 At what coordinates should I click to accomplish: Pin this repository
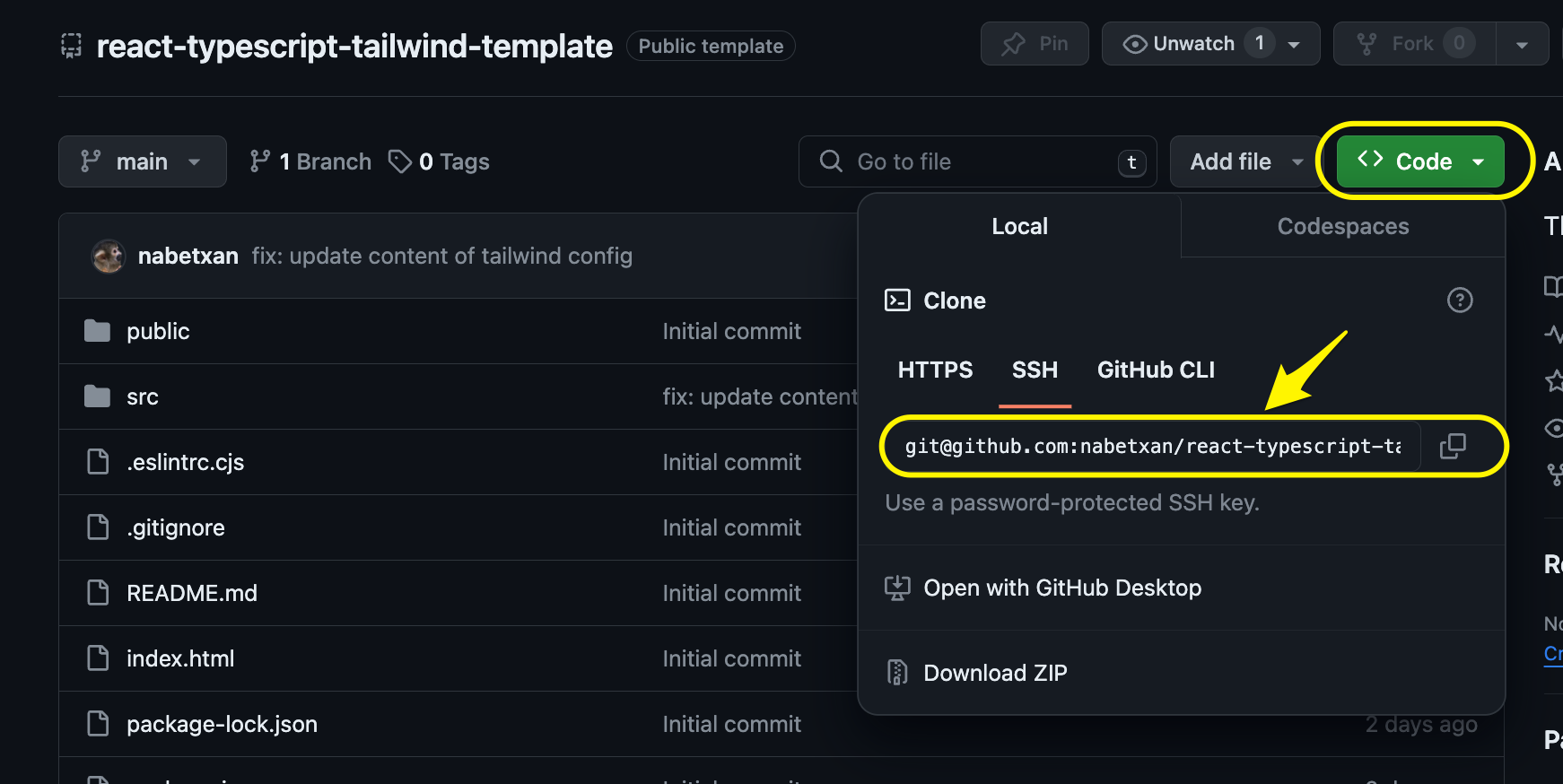[1035, 44]
